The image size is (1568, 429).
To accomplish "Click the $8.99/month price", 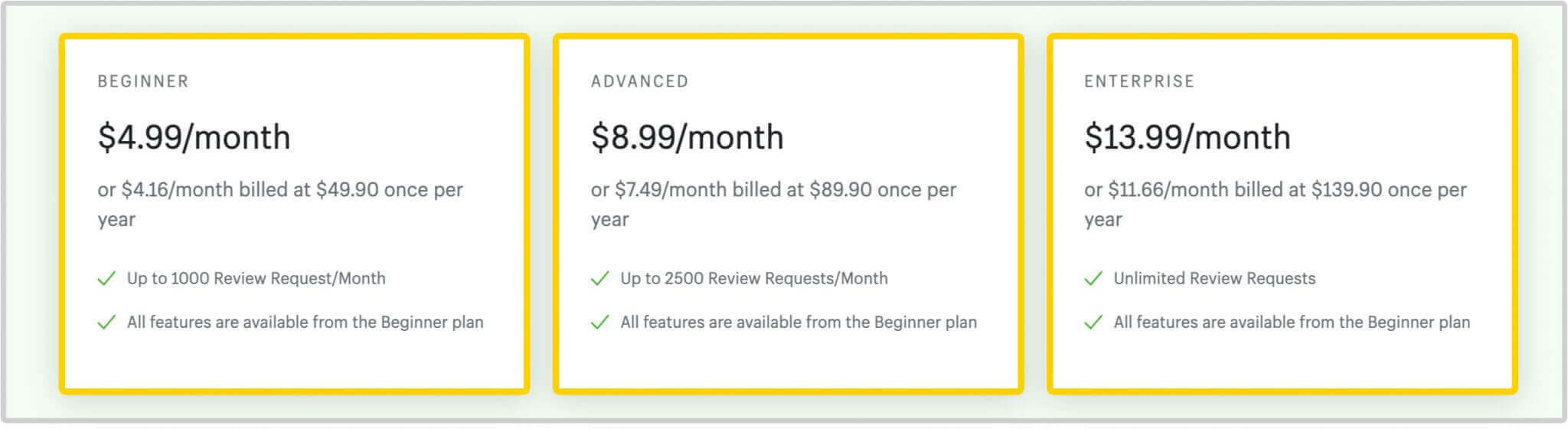I will 688,138.
